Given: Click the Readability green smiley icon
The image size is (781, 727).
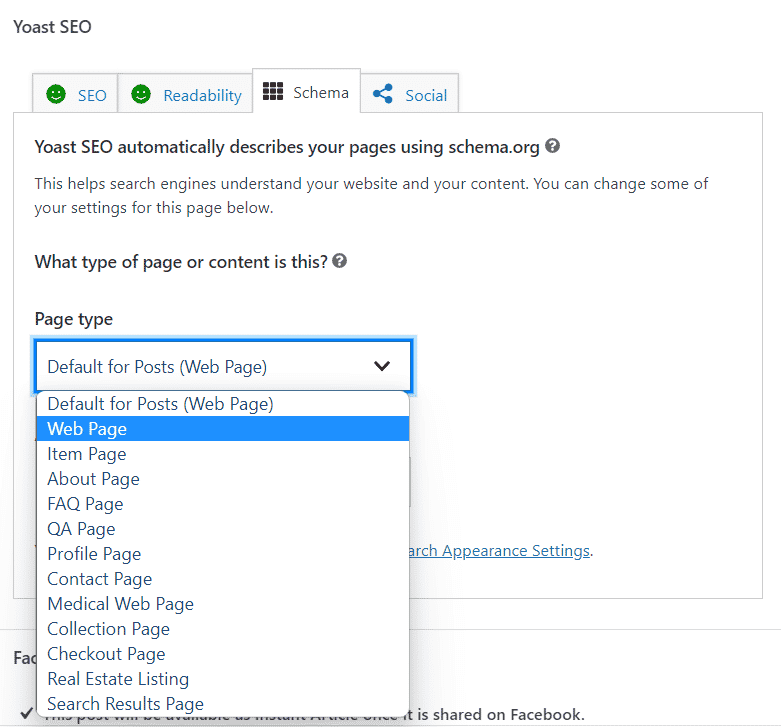Looking at the screenshot, I should tap(141, 94).
